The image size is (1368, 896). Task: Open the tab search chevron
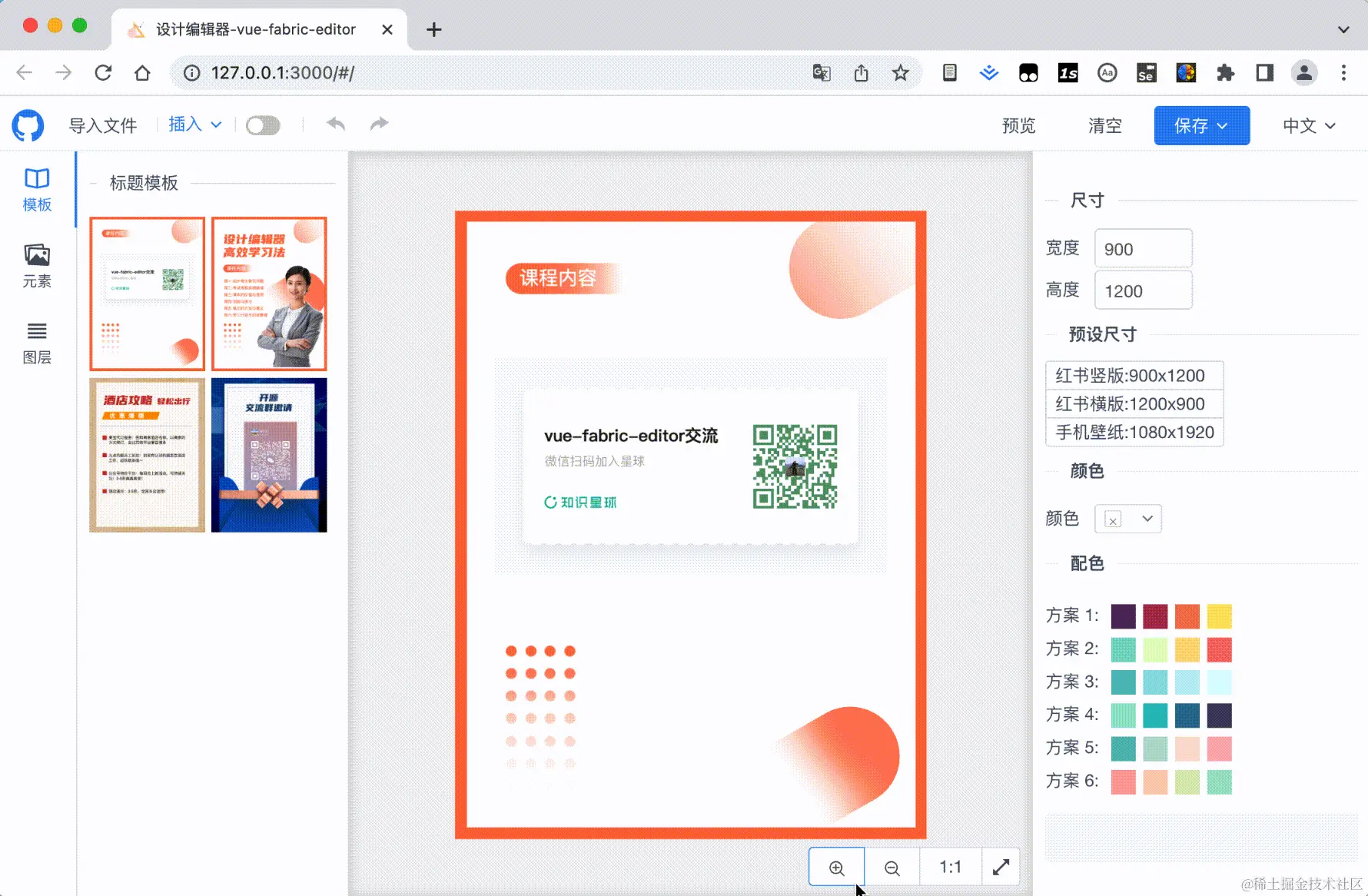click(1343, 29)
